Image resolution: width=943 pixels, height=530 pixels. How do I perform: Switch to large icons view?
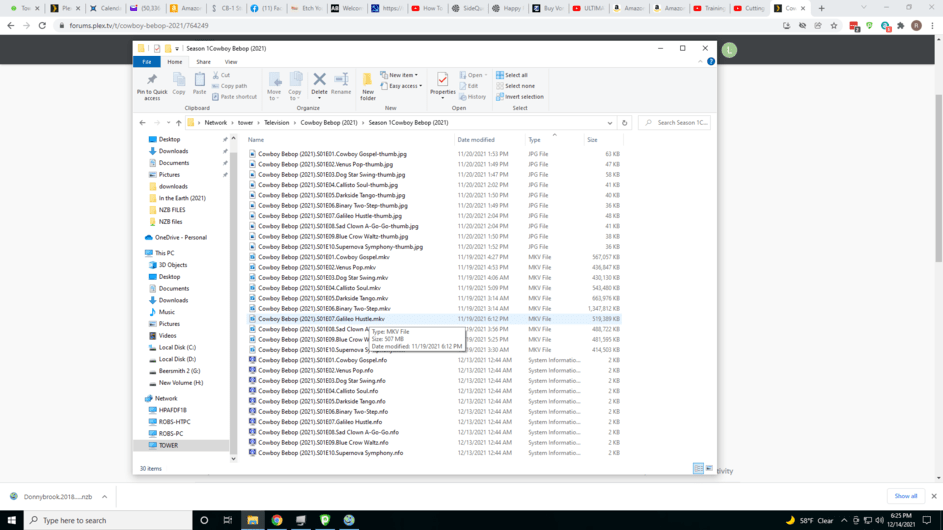click(x=710, y=468)
